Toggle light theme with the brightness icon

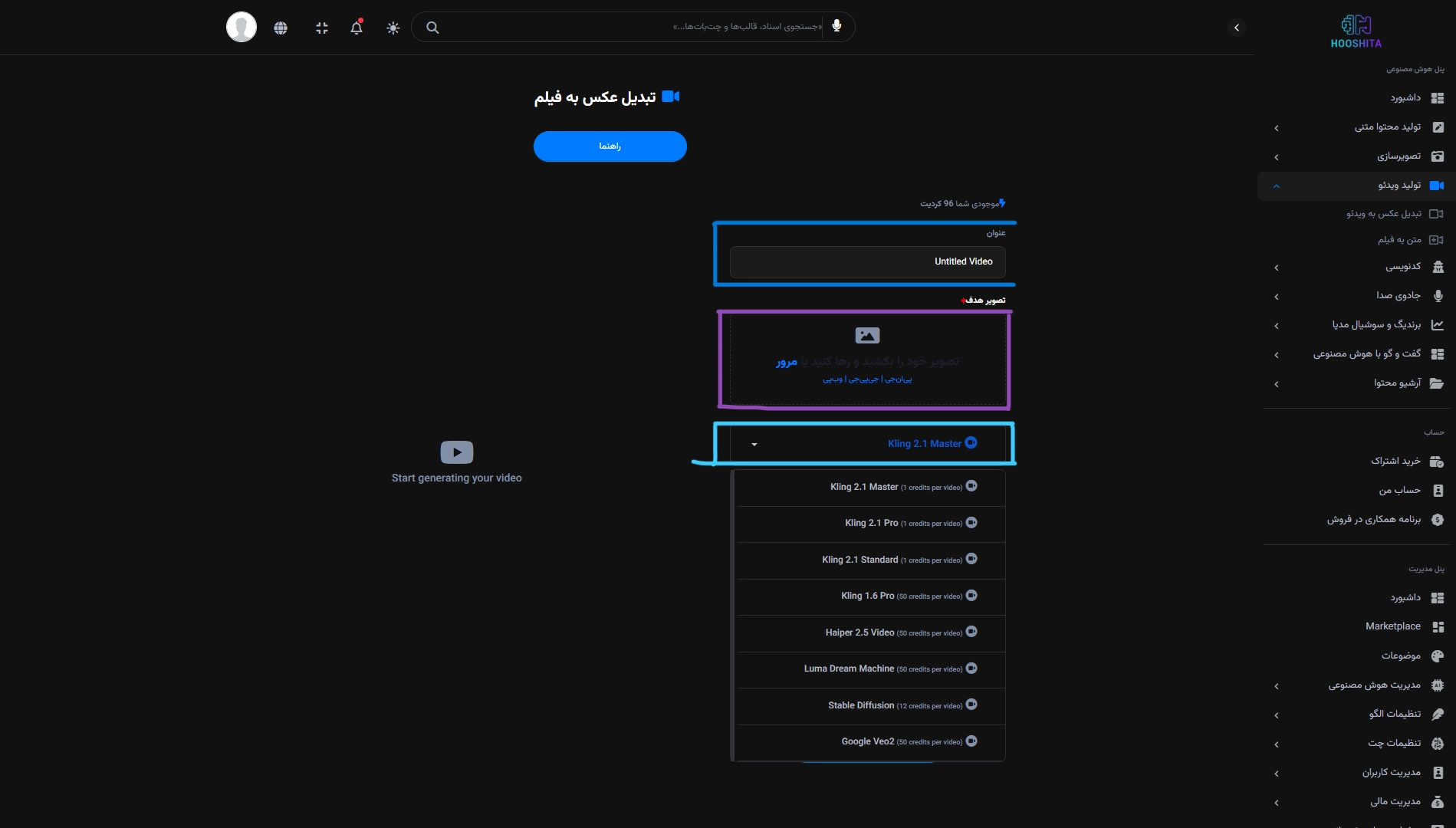pos(393,27)
